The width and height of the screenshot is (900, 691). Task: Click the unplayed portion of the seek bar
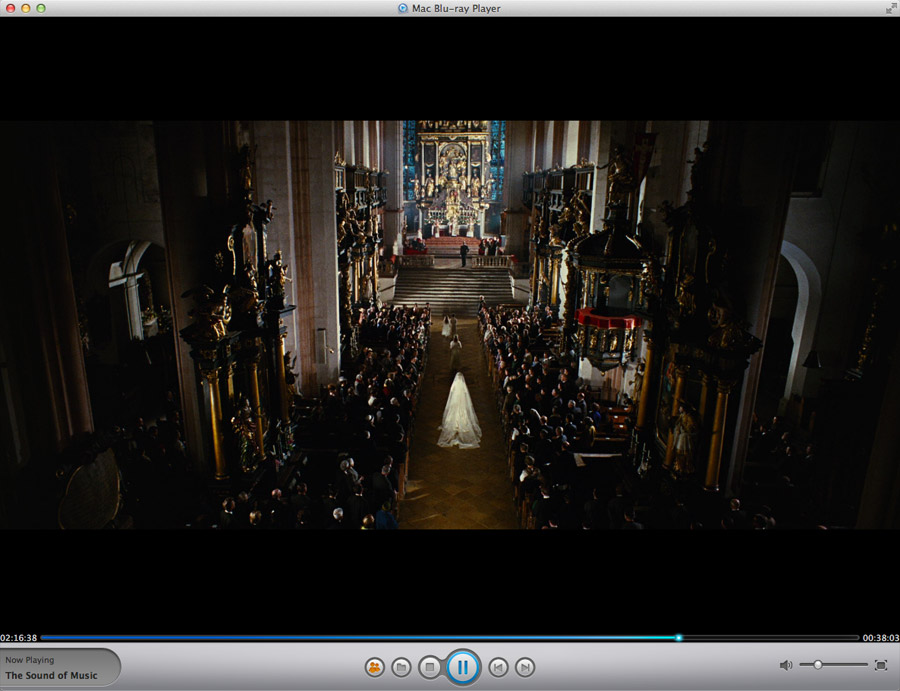[x=770, y=638]
